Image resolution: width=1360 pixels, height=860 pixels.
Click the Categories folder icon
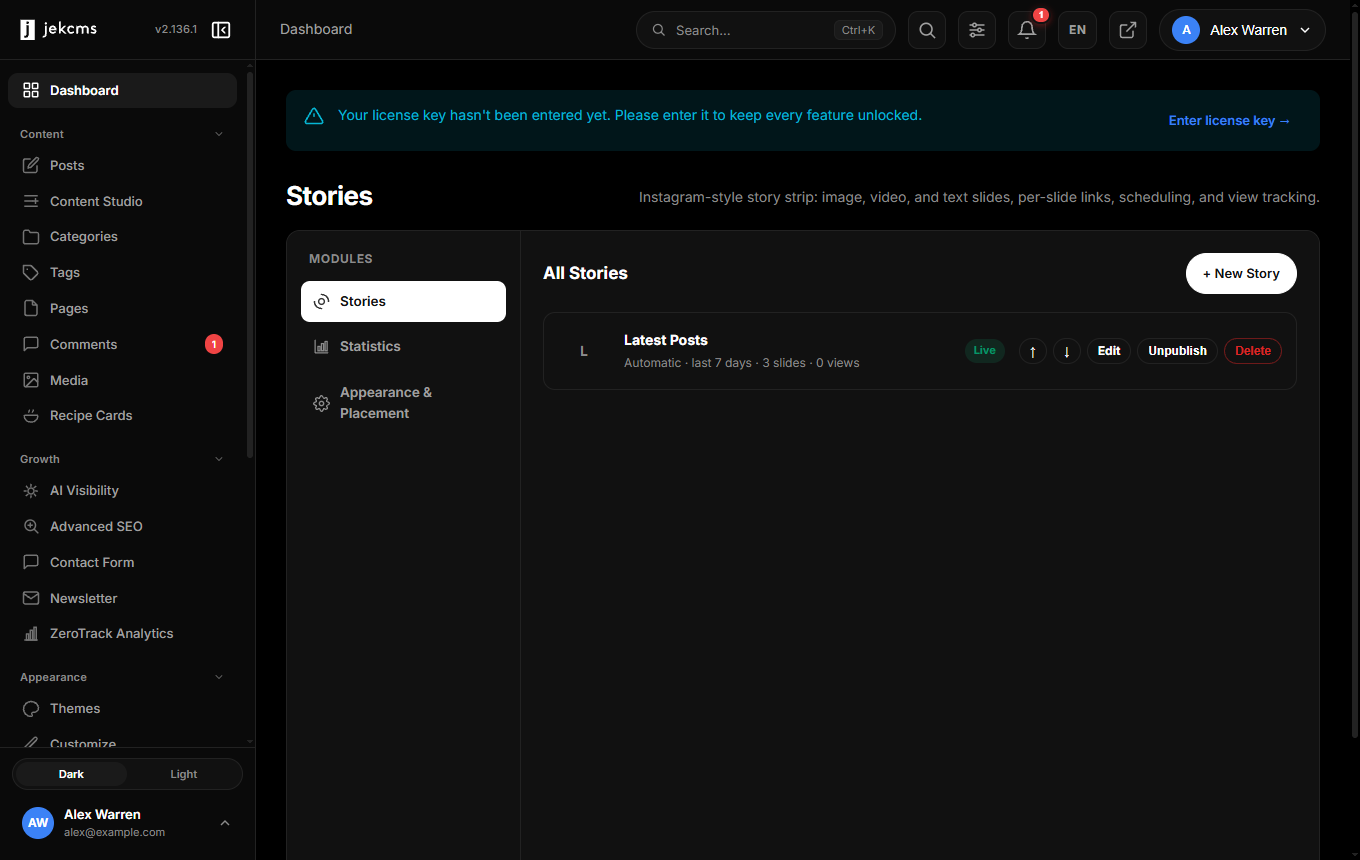[31, 237]
